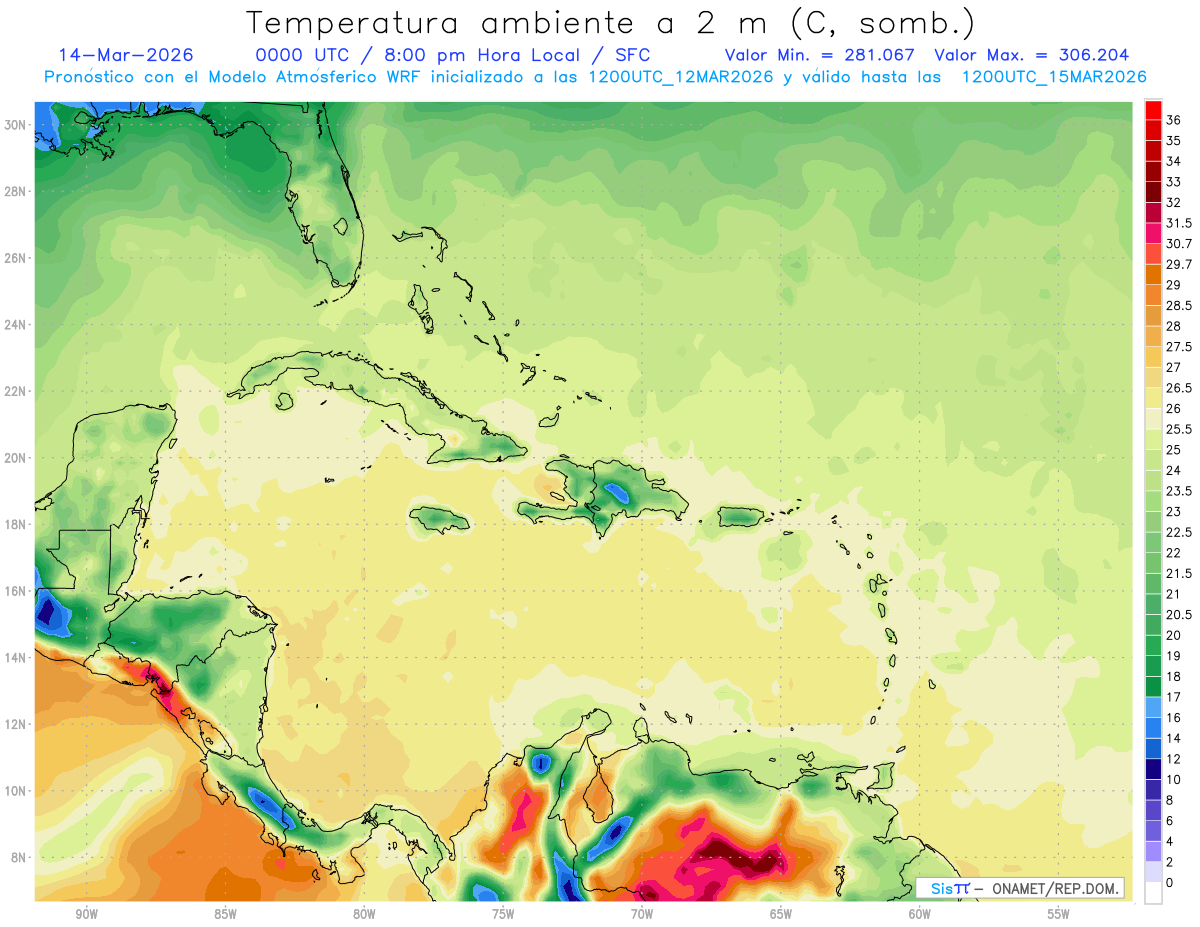Click the '2' legend label
This screenshot has width=1200, height=927.
click(x=1170, y=862)
